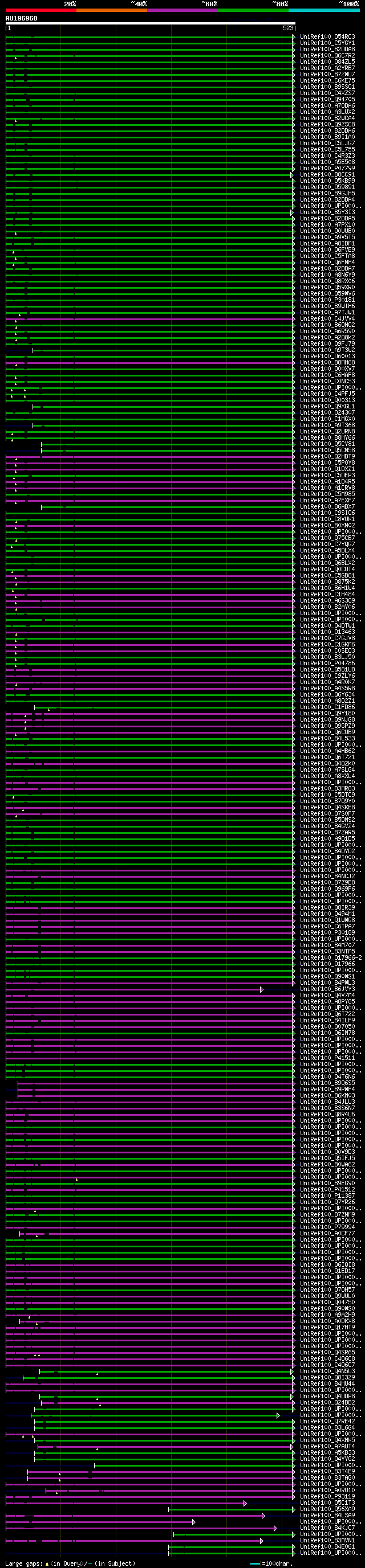Select the UniRef100_Q875K2 hit label
The width and height of the screenshot is (365, 1568).
pos(327,582)
